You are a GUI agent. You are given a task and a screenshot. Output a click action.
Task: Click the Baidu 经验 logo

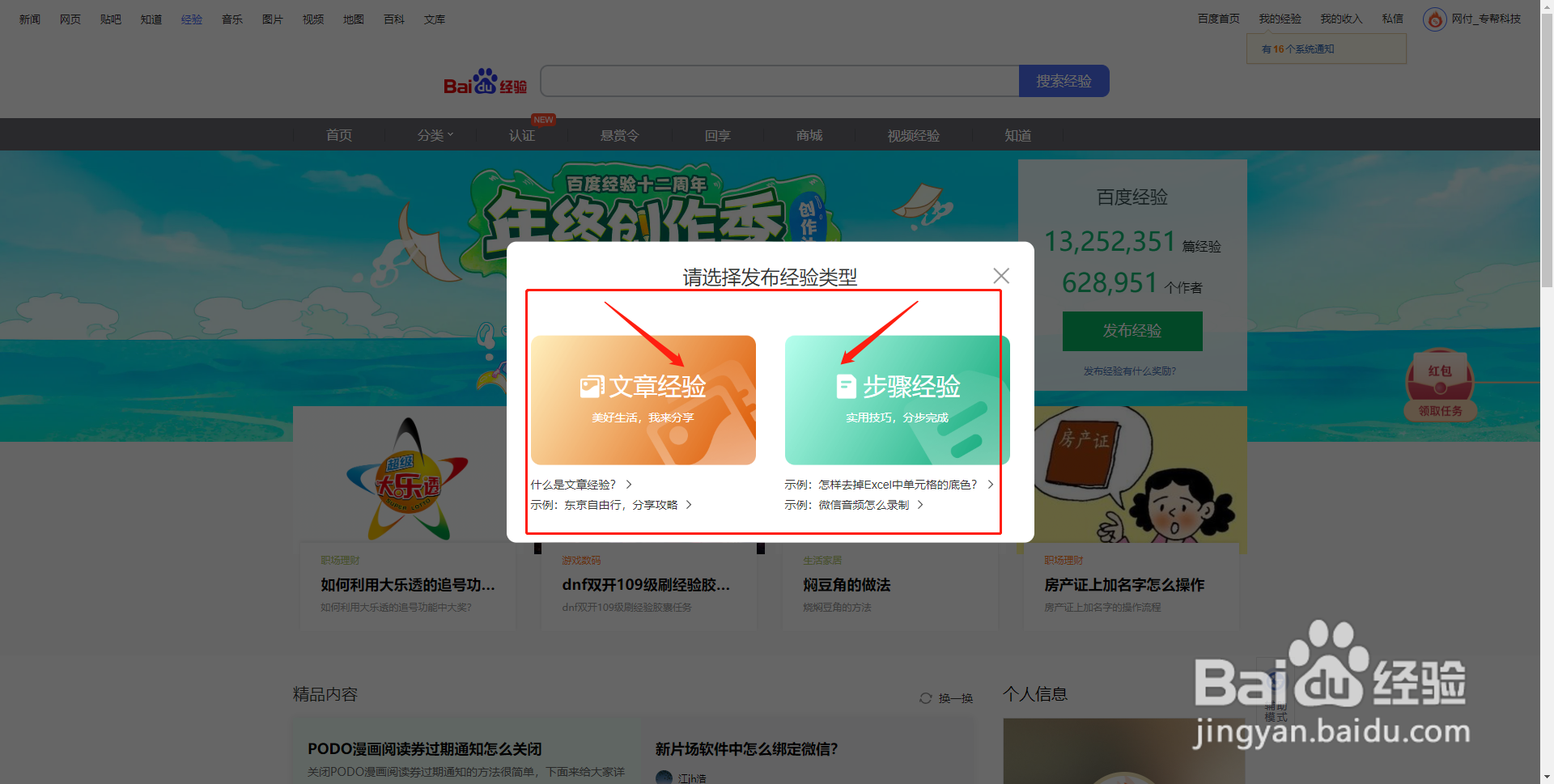pyautogui.click(x=485, y=82)
